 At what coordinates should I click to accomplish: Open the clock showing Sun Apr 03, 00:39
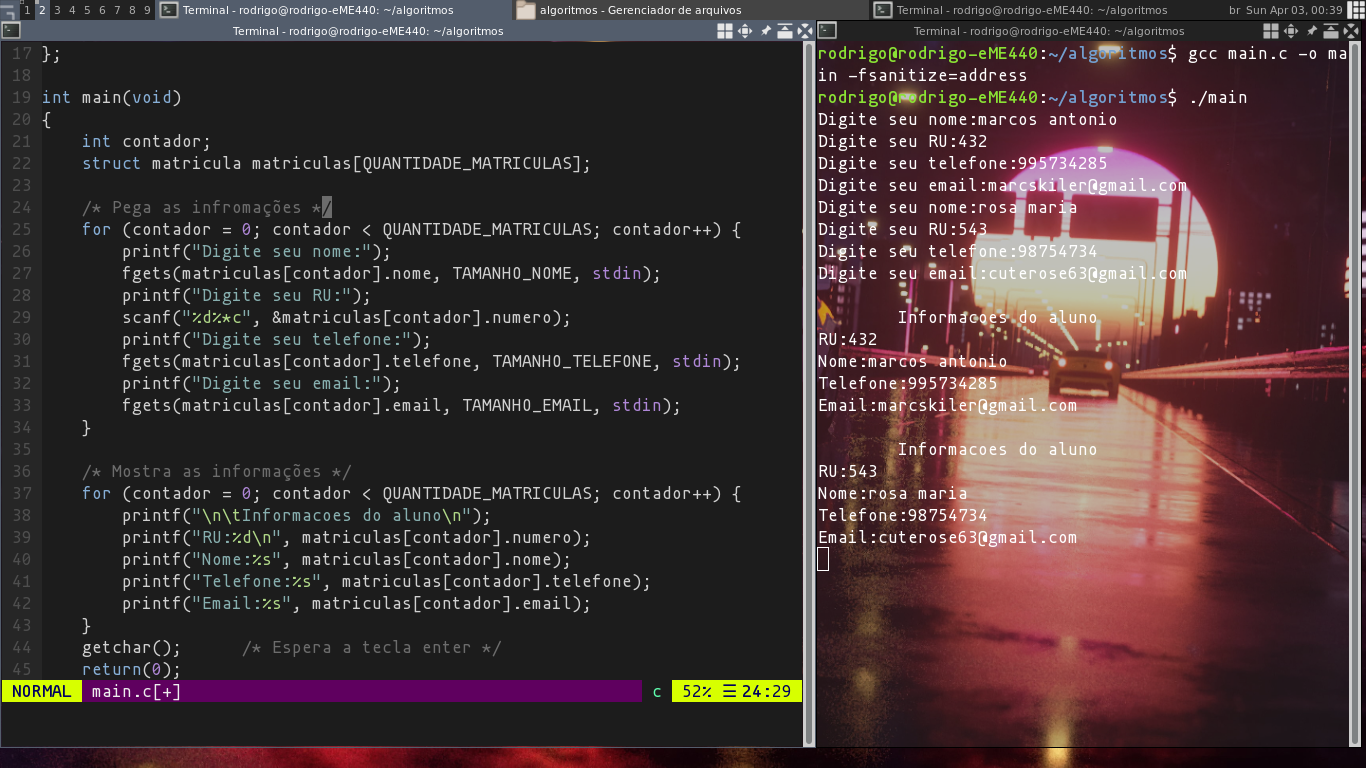pos(1294,10)
